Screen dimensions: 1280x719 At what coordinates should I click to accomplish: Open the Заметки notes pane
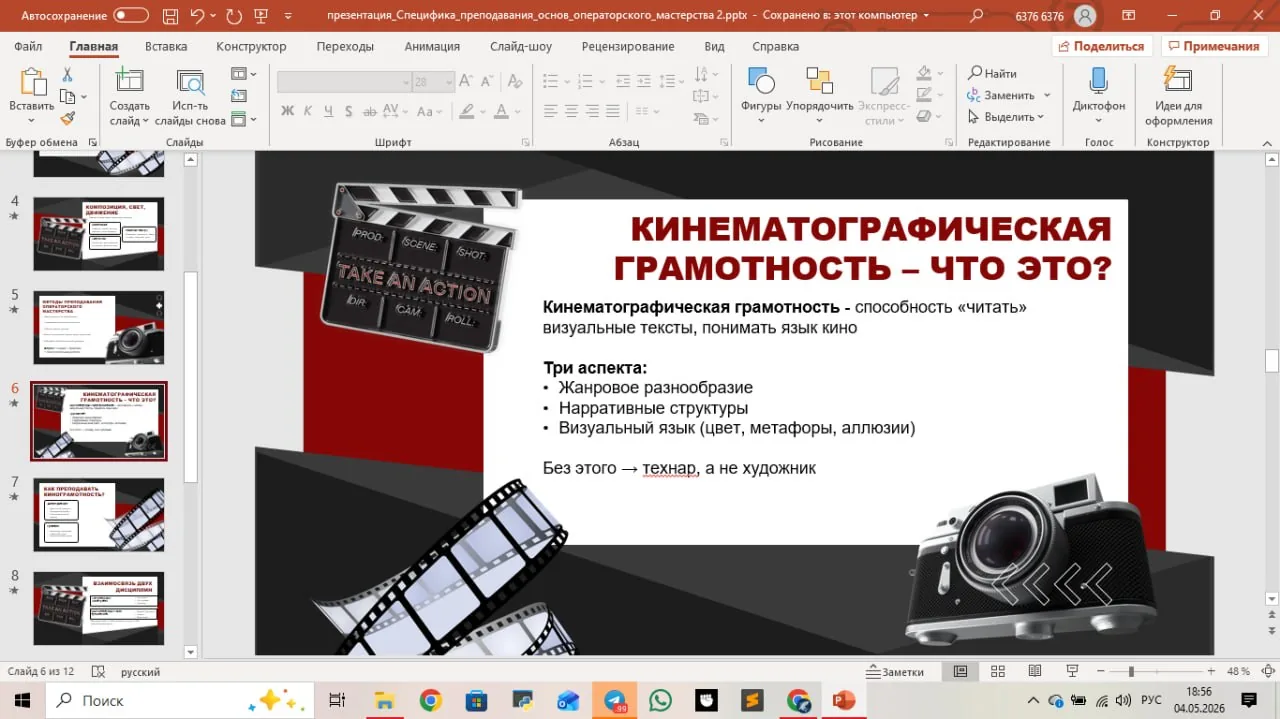(x=896, y=672)
